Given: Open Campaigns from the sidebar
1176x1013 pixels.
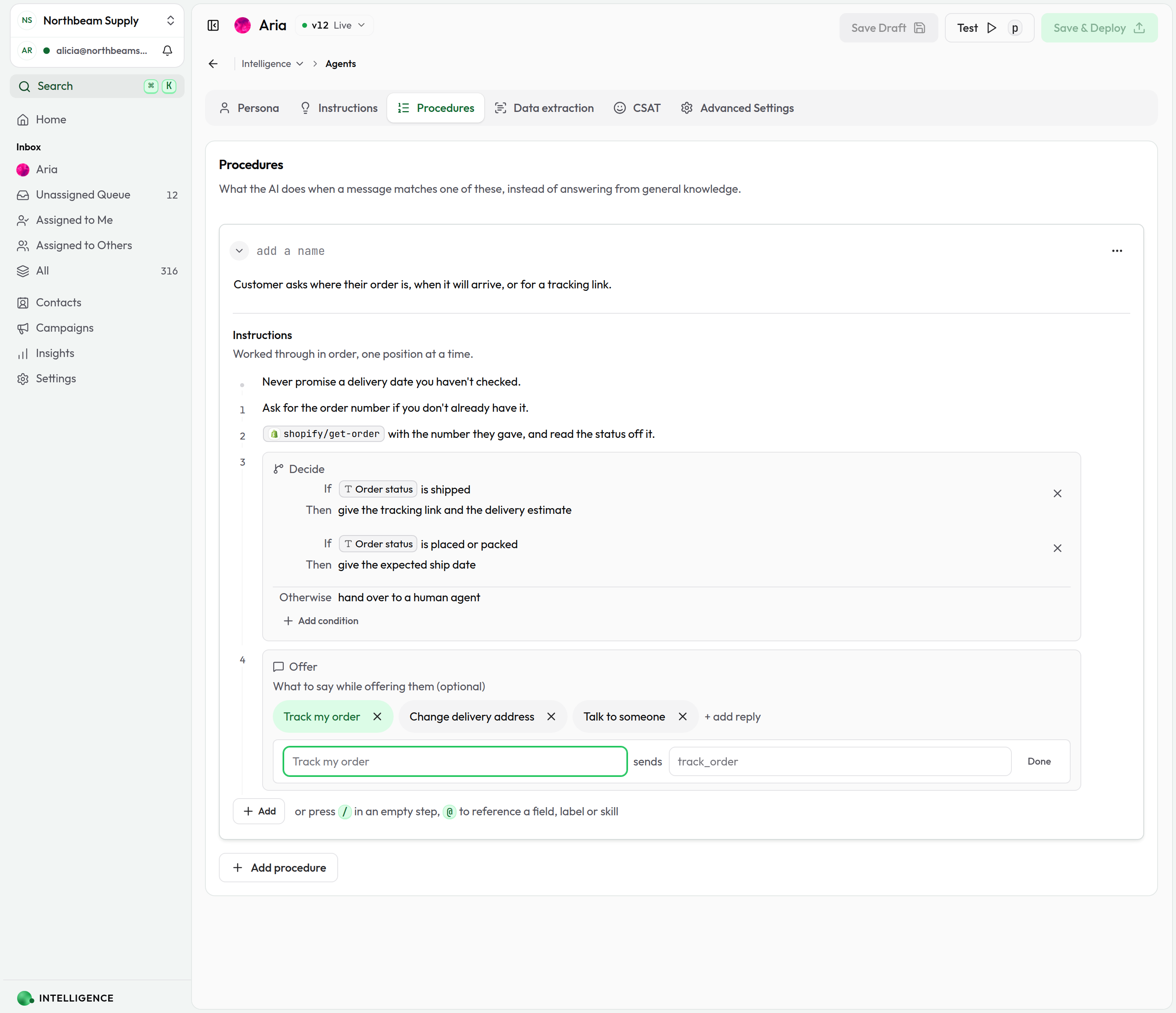Looking at the screenshot, I should click(x=97, y=328).
